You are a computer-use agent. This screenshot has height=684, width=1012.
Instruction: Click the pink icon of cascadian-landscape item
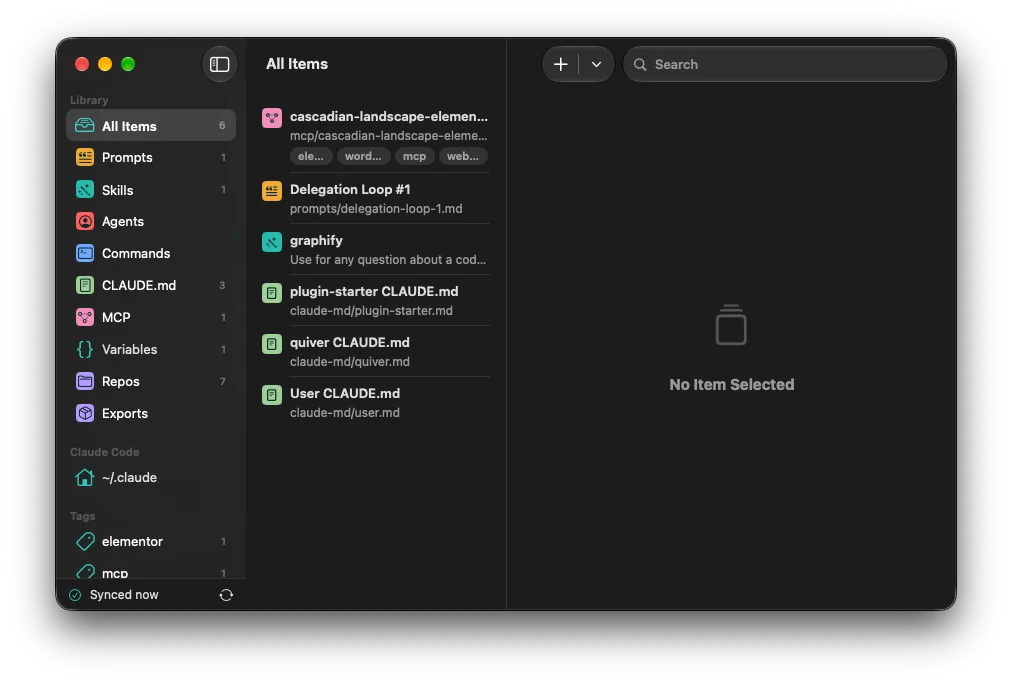pyautogui.click(x=272, y=117)
